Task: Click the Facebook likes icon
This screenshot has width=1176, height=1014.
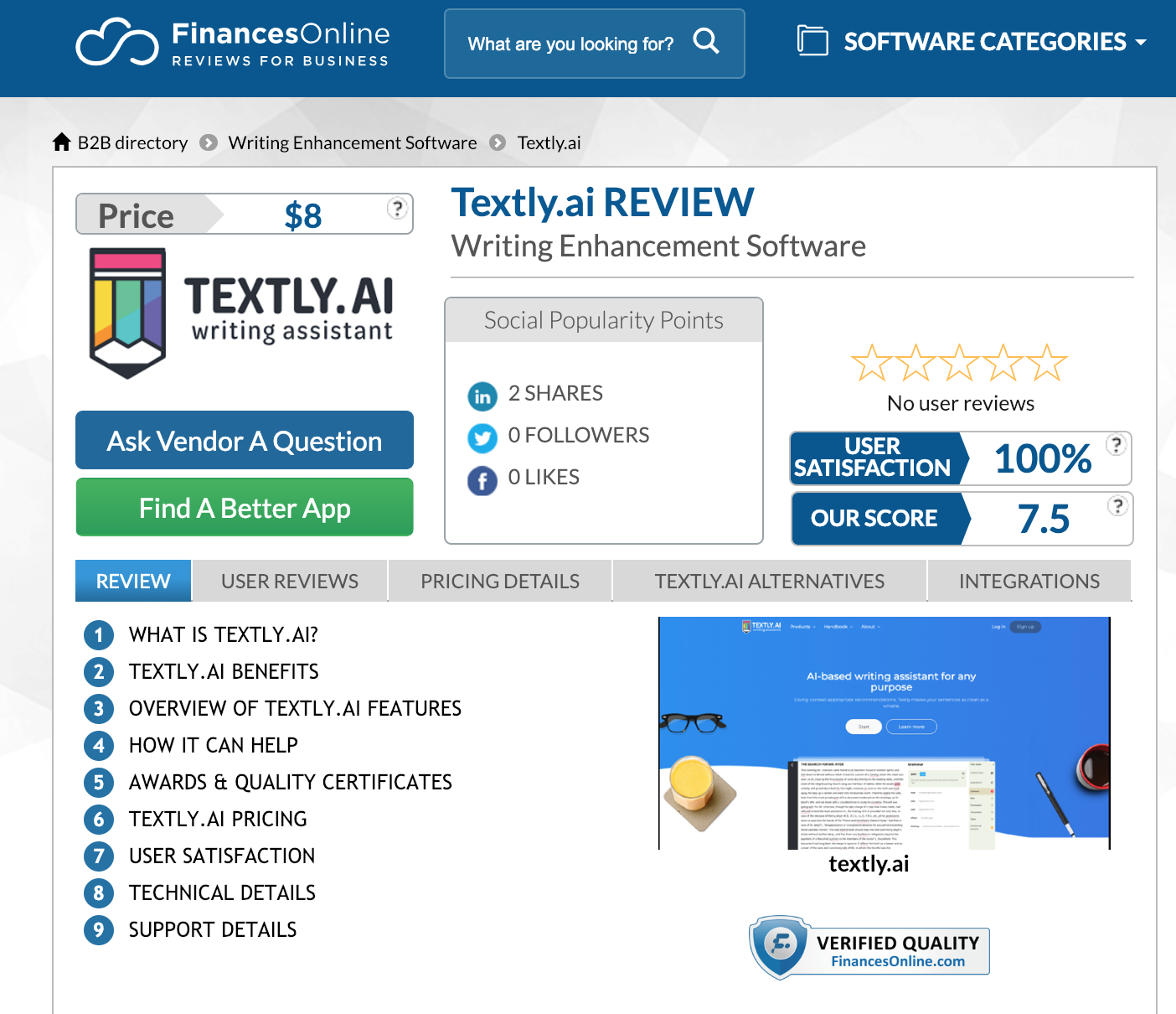Action: pyautogui.click(x=482, y=480)
